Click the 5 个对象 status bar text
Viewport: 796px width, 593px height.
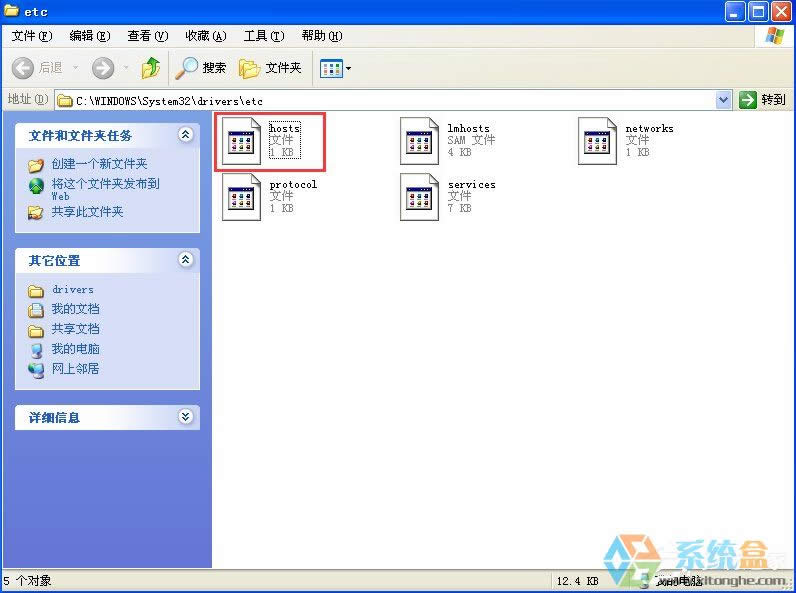(27, 581)
